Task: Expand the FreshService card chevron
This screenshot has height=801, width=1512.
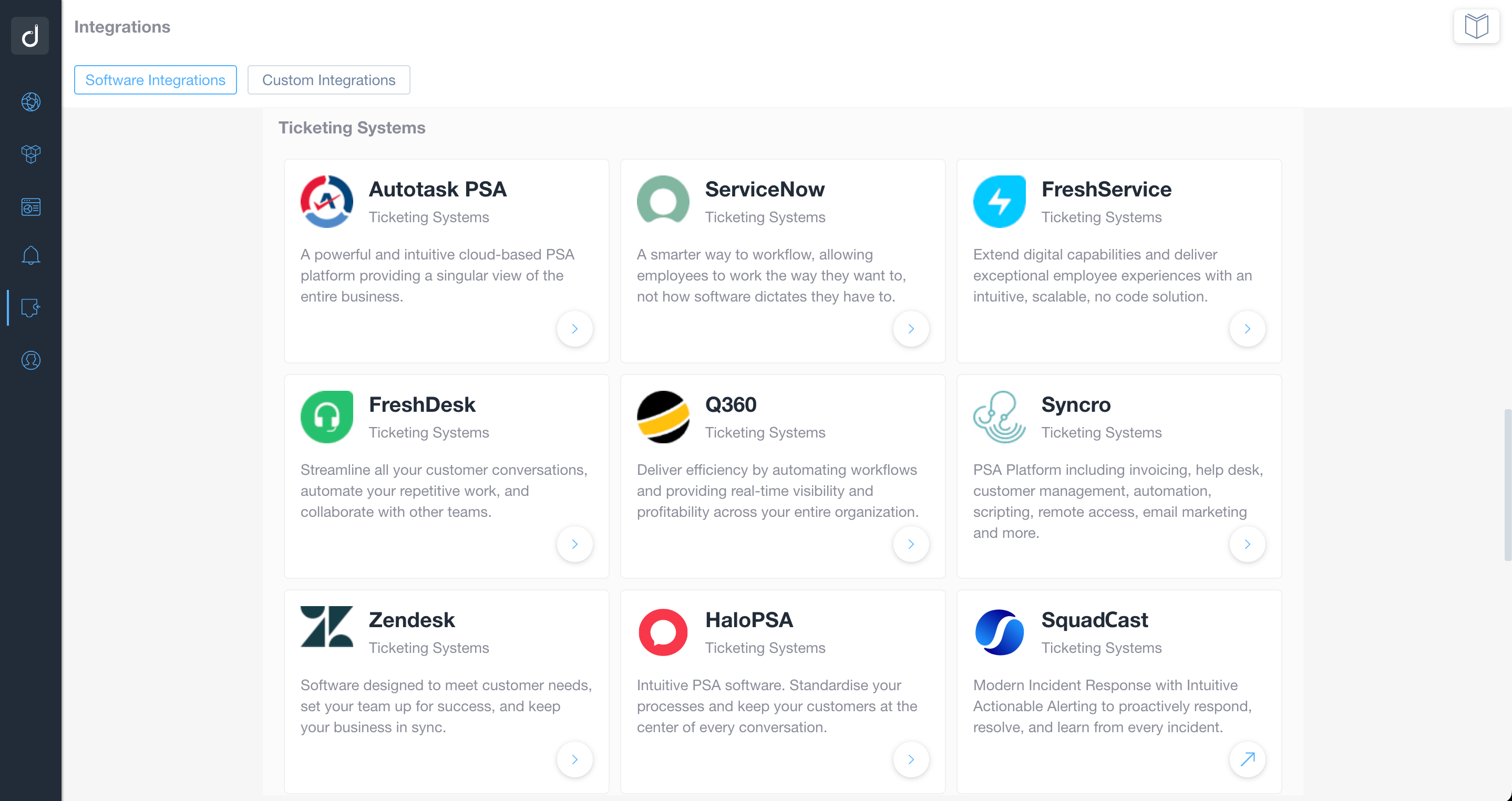Action: coord(1247,329)
